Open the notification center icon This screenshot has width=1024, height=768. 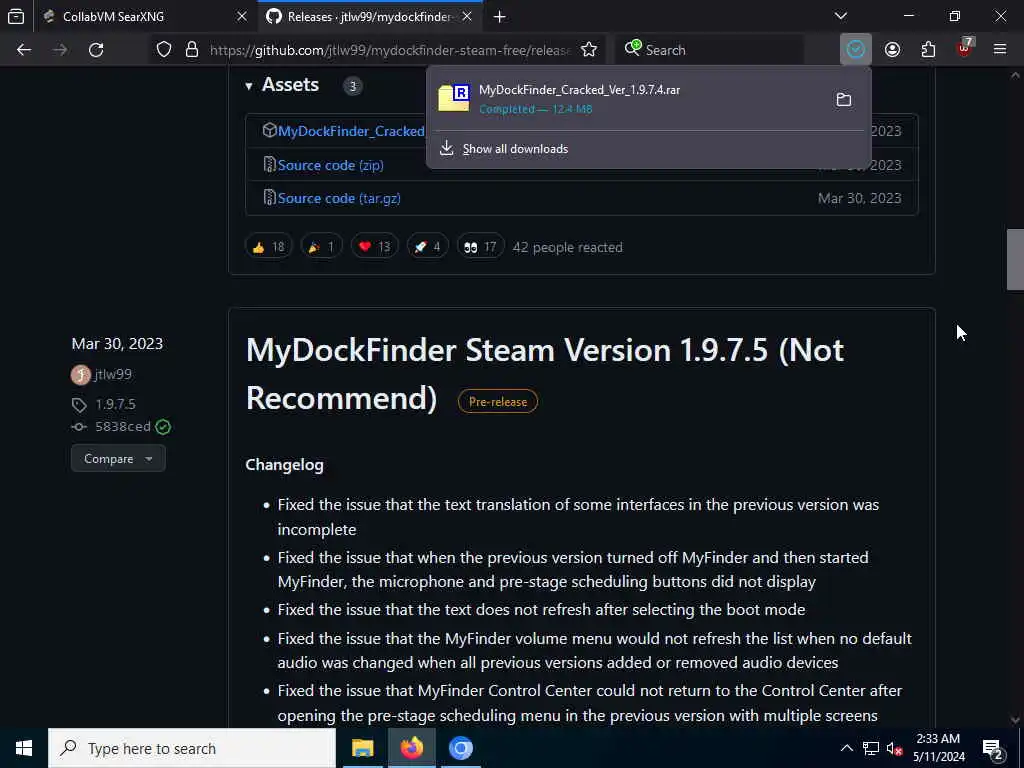(992, 749)
